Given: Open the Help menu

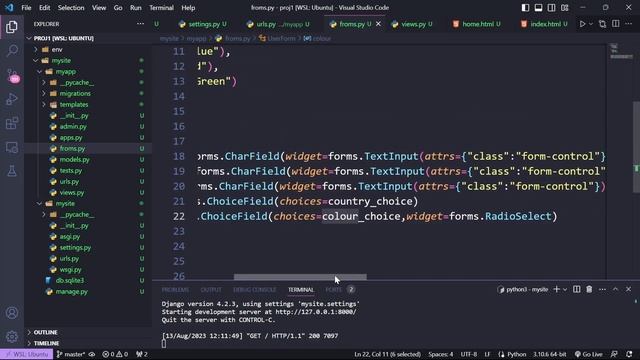Looking at the screenshot, I should pyautogui.click(x=188, y=8).
